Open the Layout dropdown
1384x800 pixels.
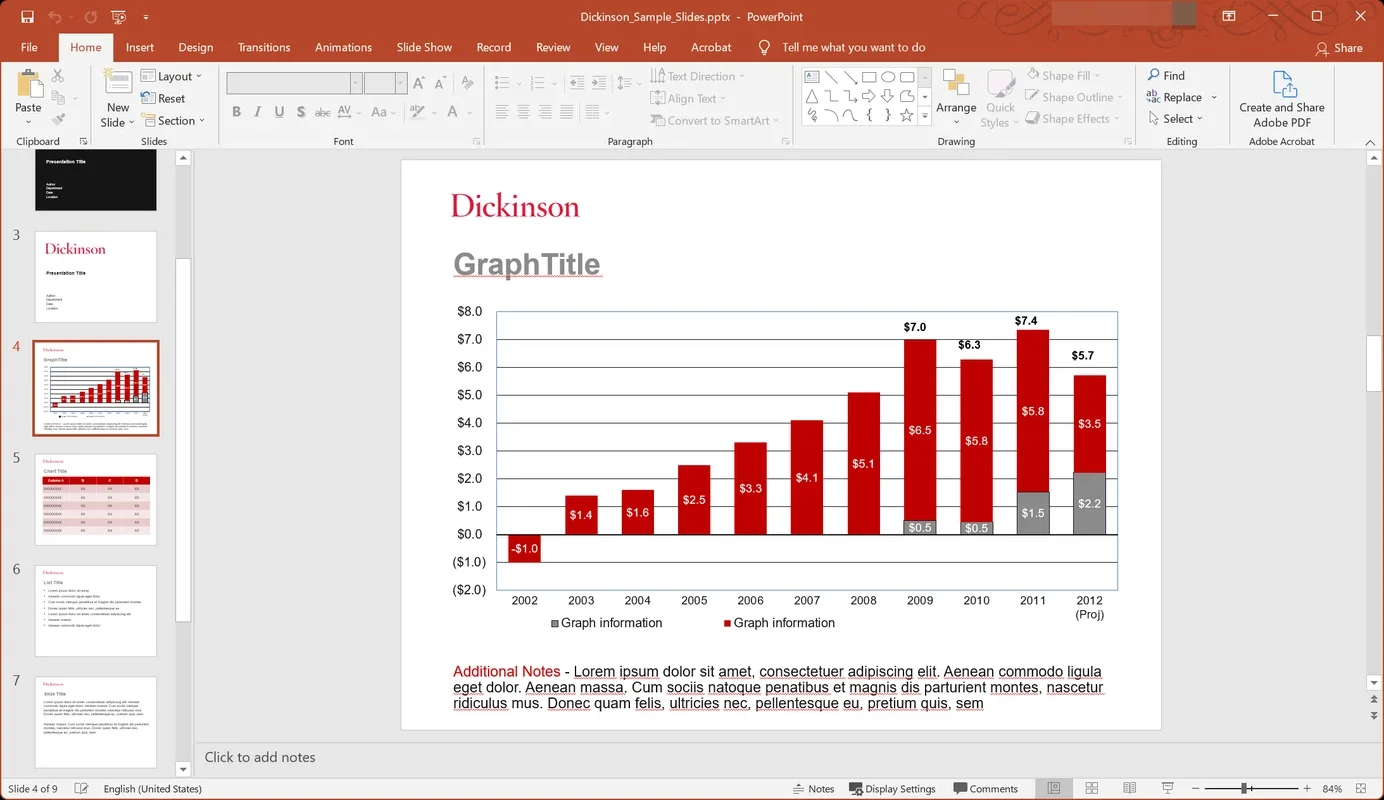pyautogui.click(x=174, y=75)
